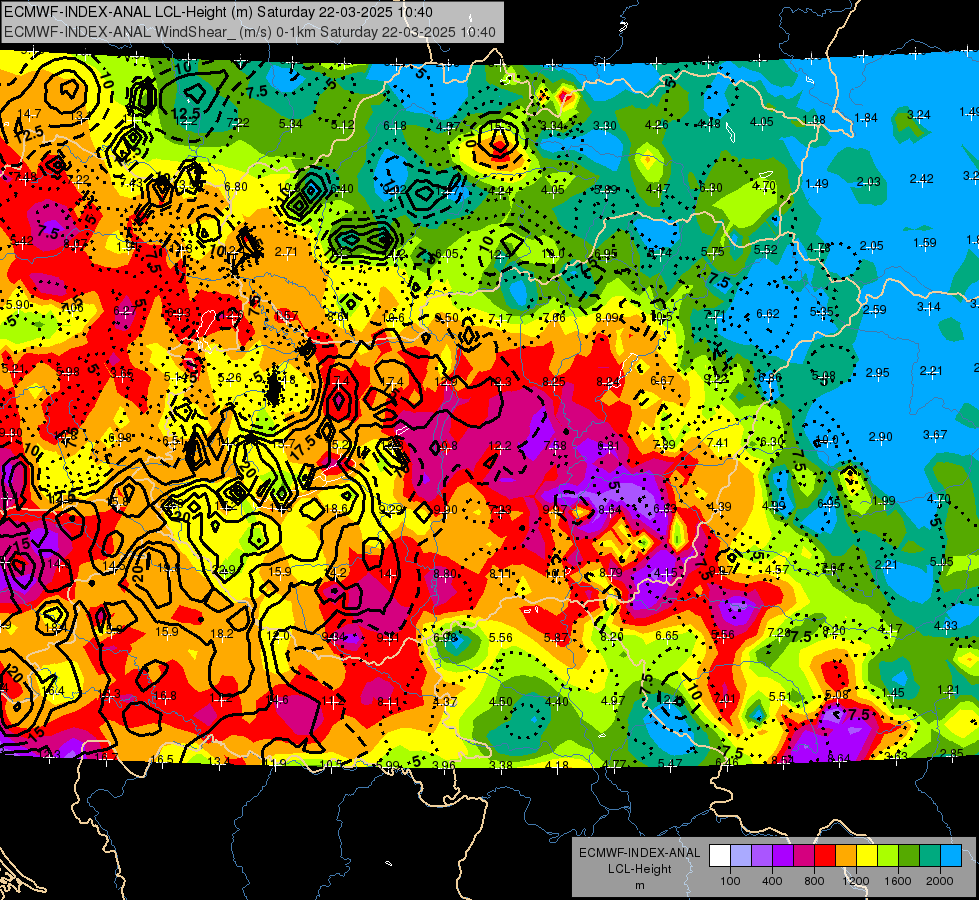This screenshot has width=979, height=900.
Task: Click the map value 1.45
Action: point(893,692)
